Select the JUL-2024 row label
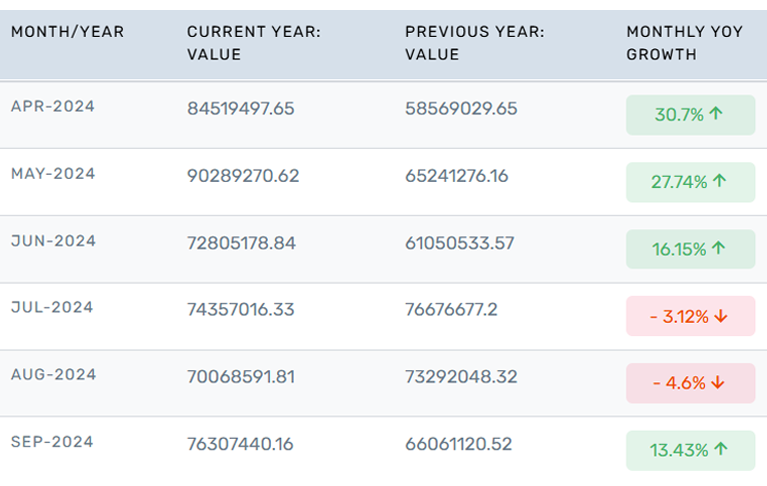767x486 pixels. click(x=52, y=308)
